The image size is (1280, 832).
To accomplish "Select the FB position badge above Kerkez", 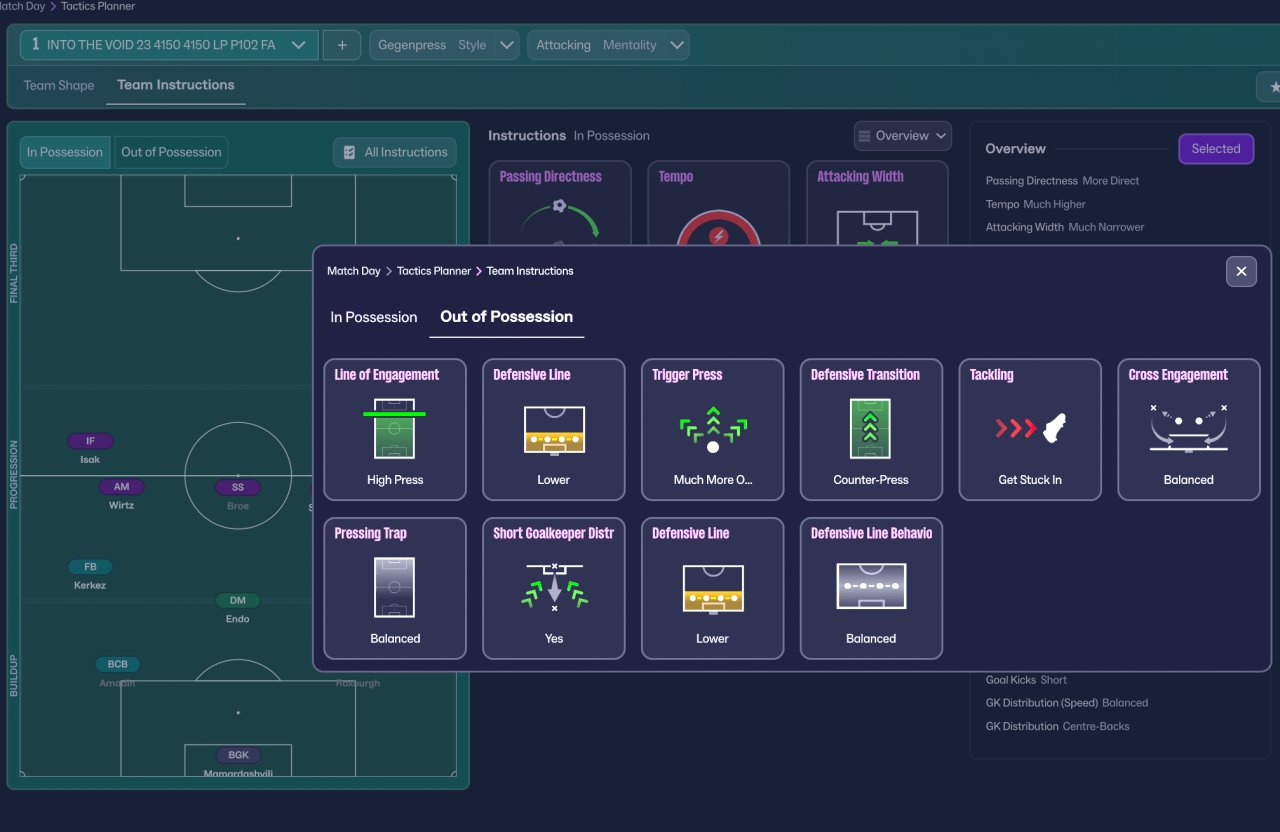I will (91, 567).
